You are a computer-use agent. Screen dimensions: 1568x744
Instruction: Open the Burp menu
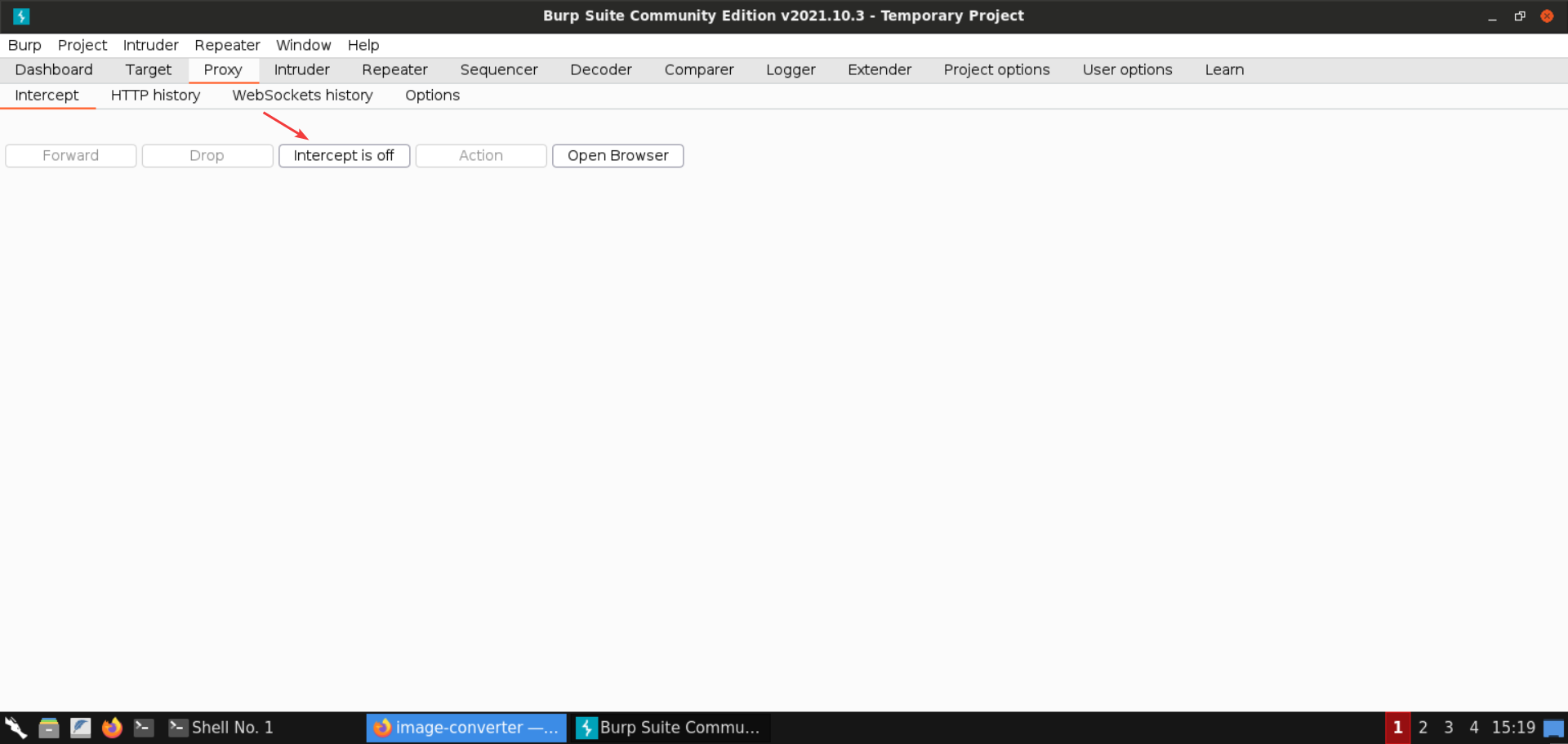pos(24,45)
